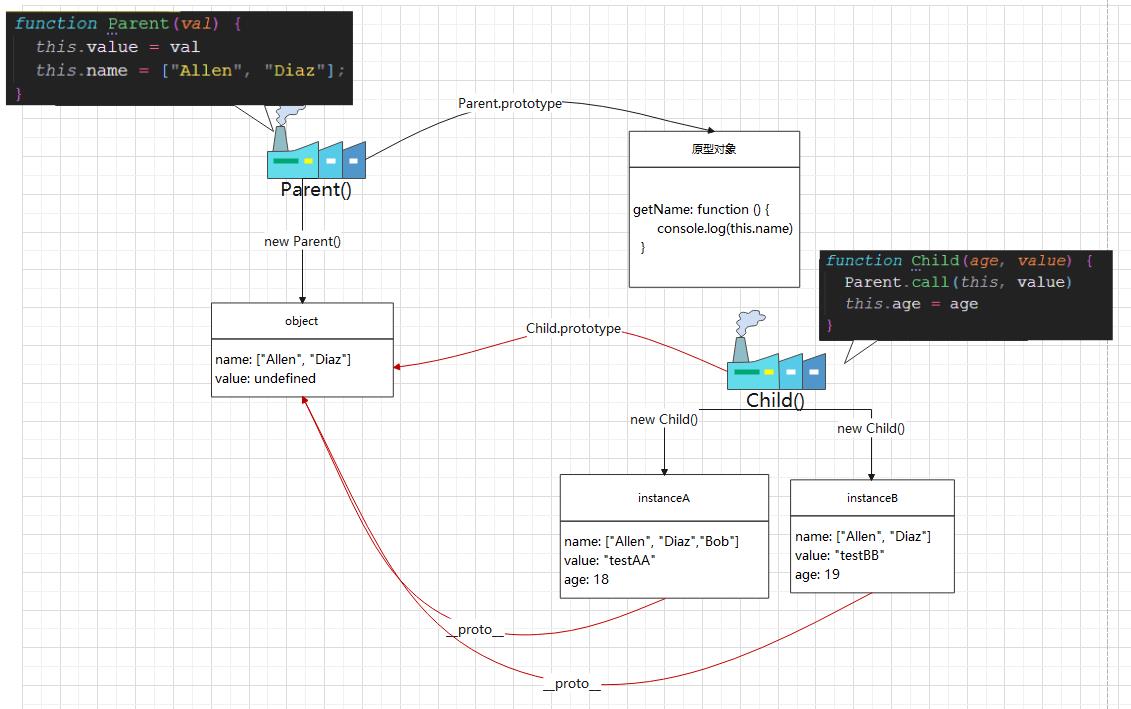Click the 'new Child()' label above instanceA

664,420
